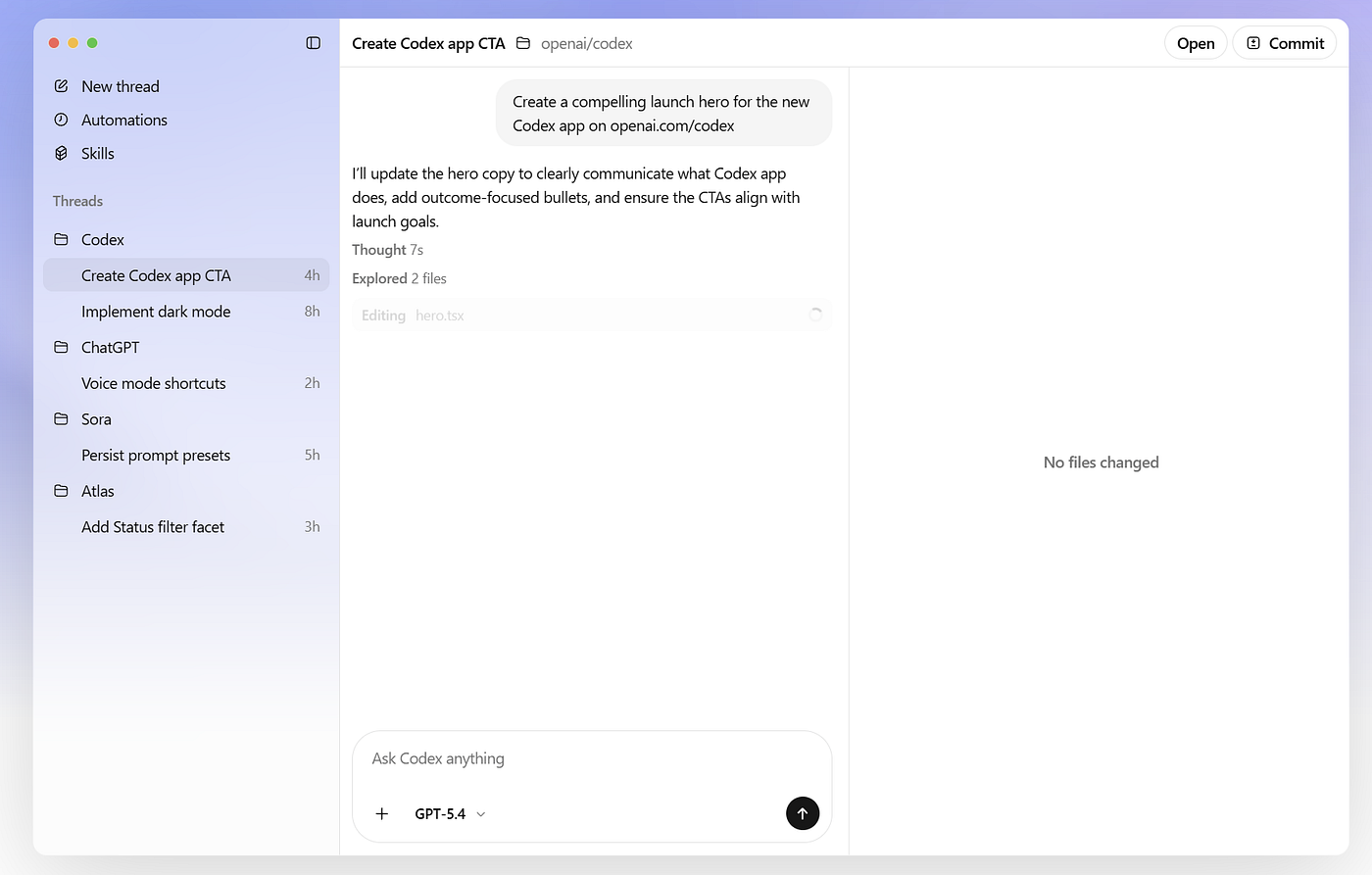Click the Commit button
This screenshot has width=1372, height=875.
1284,43
